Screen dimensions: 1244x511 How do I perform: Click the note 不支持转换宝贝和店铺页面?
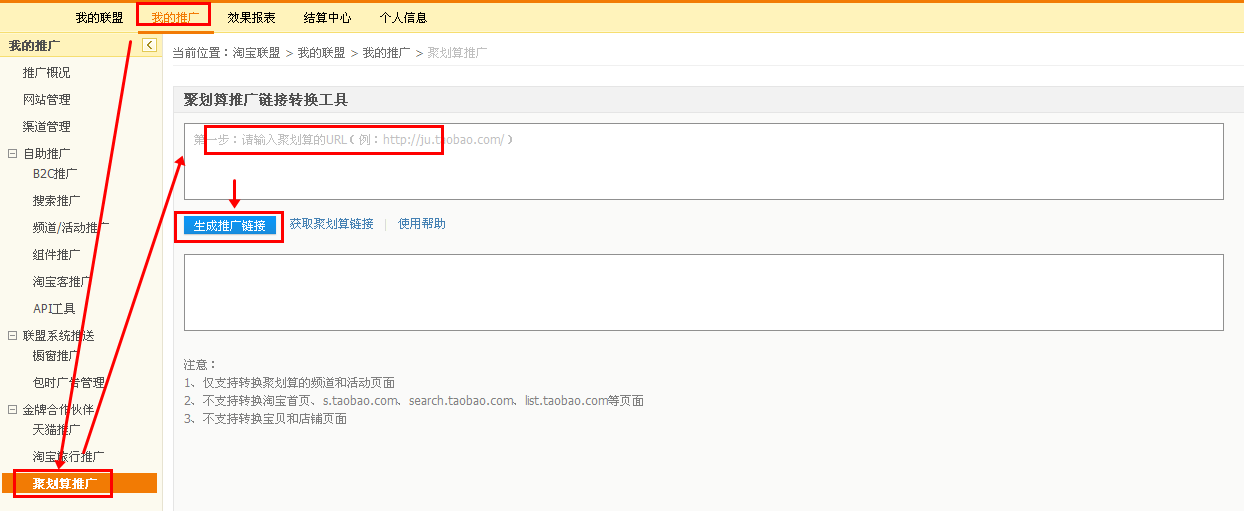tap(275, 419)
